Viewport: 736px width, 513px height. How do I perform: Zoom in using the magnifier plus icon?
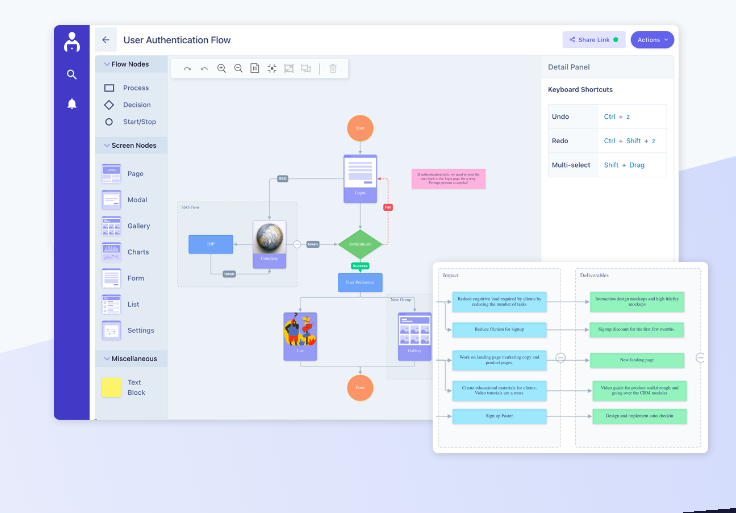tap(221, 69)
